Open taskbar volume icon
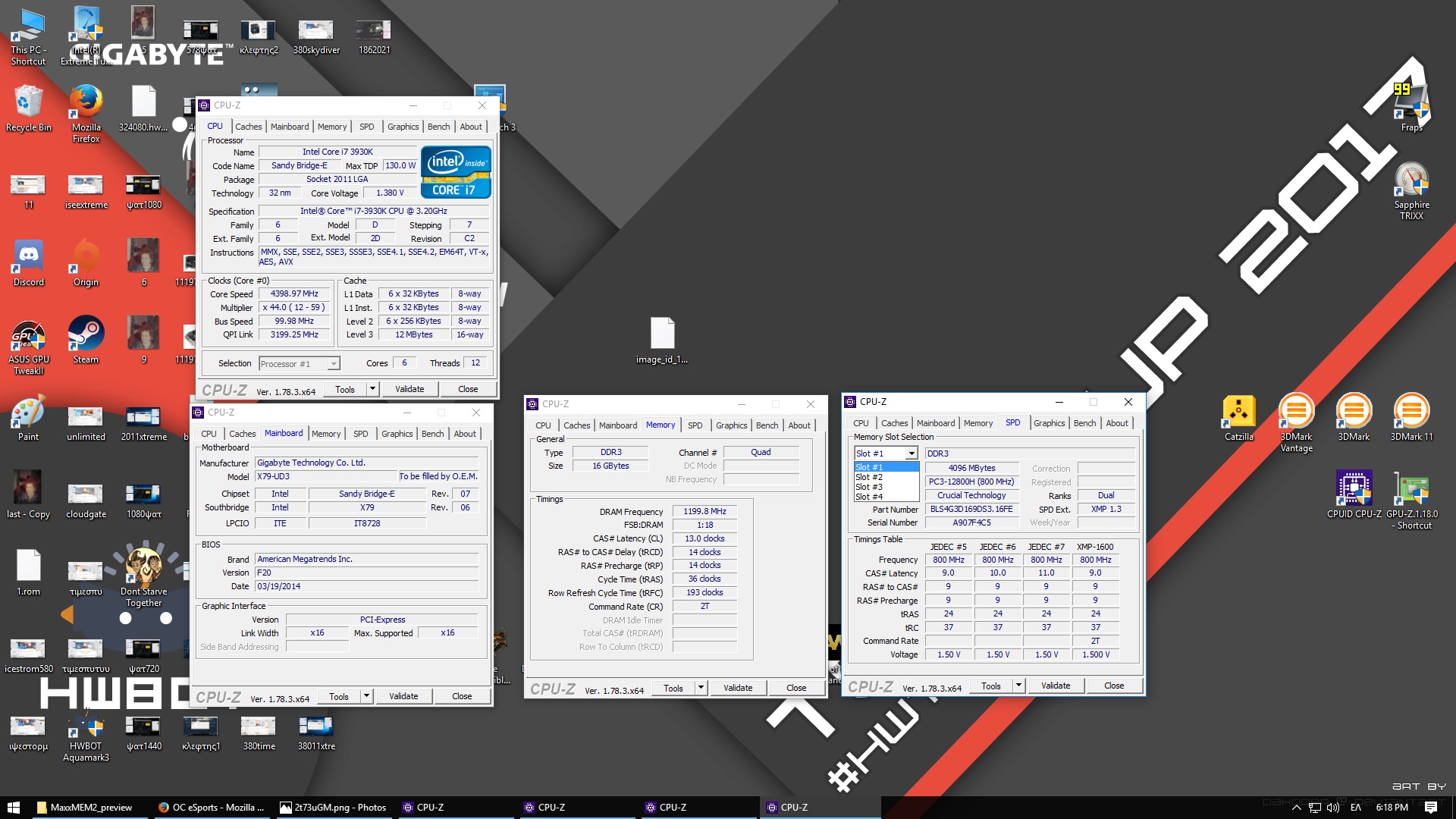The width and height of the screenshot is (1456, 819). click(x=1333, y=808)
